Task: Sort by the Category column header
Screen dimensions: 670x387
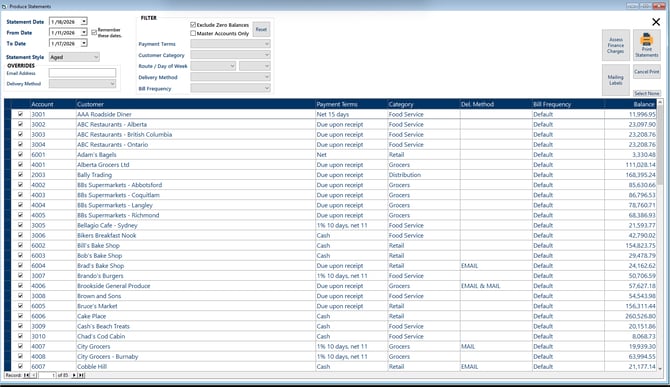Action: click(423, 104)
